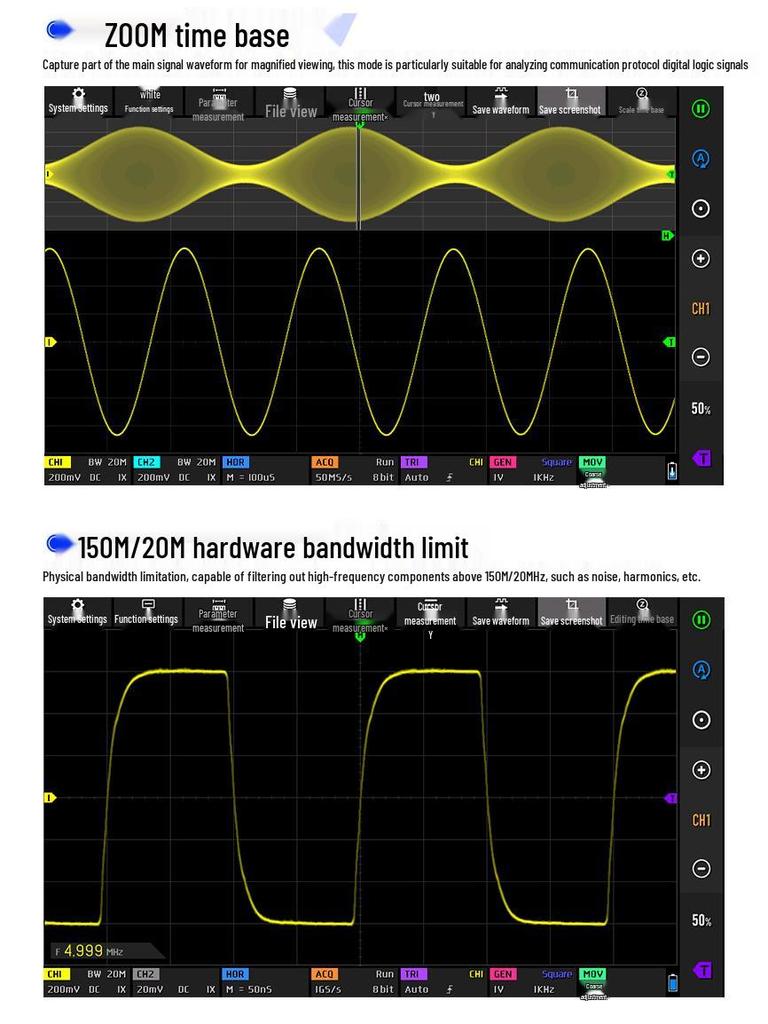Click Save waveform in ZOOM time base screen
Image resolution: width=768 pixels, height=1024 pixels.
500,104
